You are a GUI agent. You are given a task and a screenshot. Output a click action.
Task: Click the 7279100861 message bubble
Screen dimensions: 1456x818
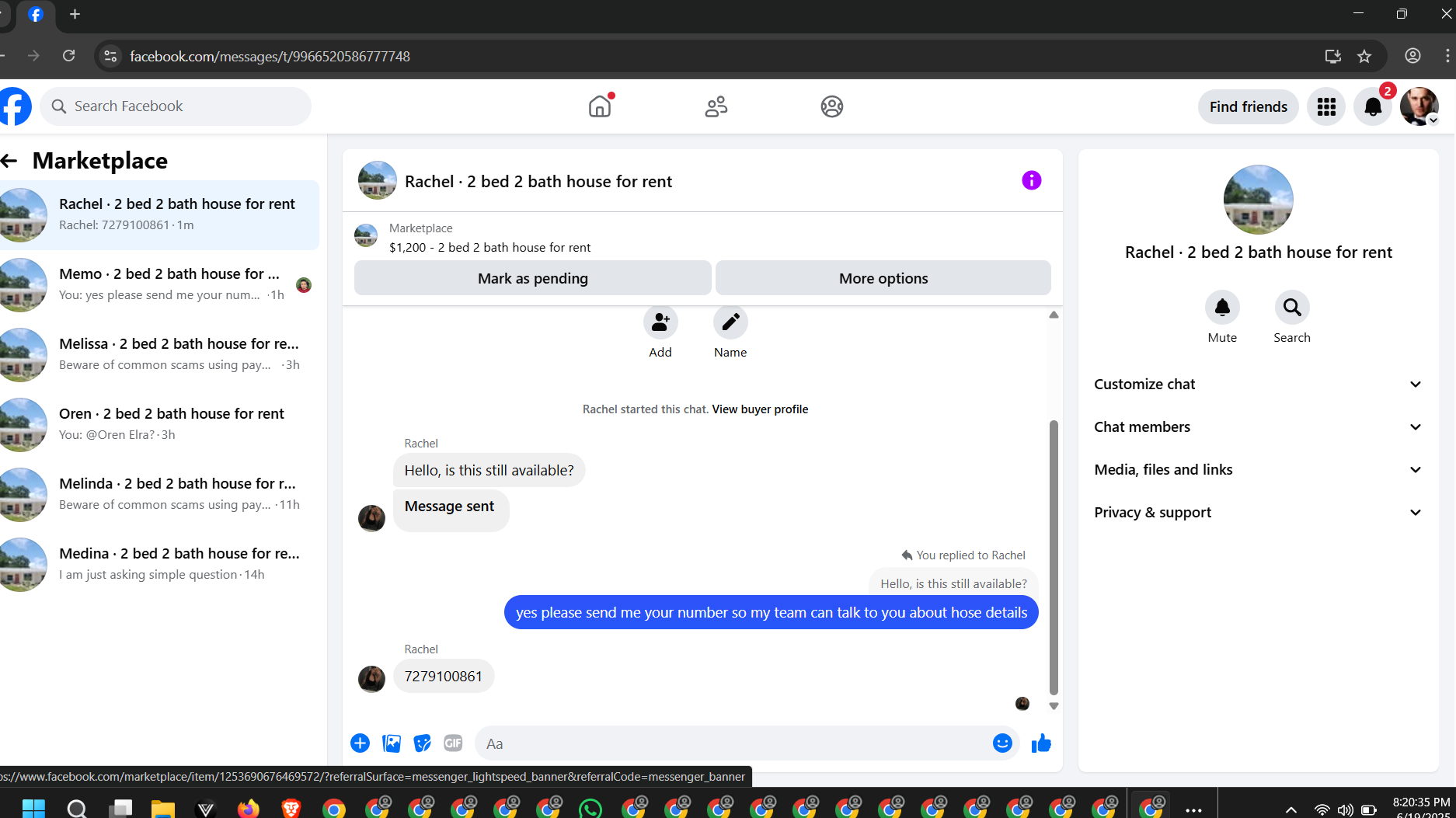[444, 677]
